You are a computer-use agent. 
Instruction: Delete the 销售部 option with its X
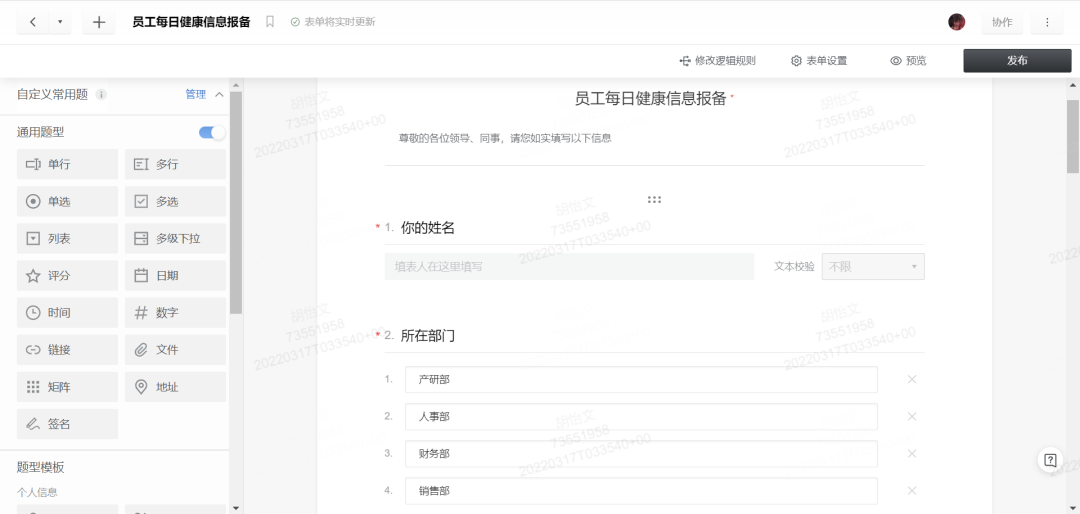coord(912,491)
